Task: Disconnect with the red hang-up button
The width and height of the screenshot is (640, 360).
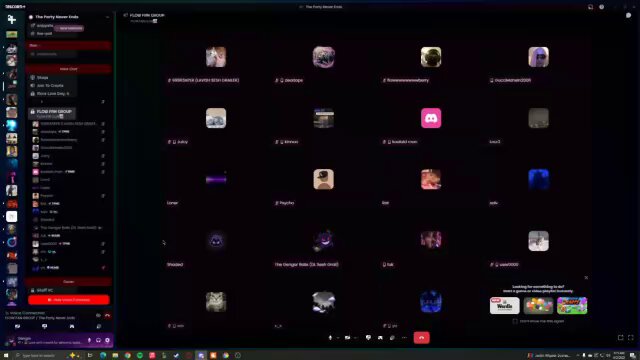Action: (422, 338)
